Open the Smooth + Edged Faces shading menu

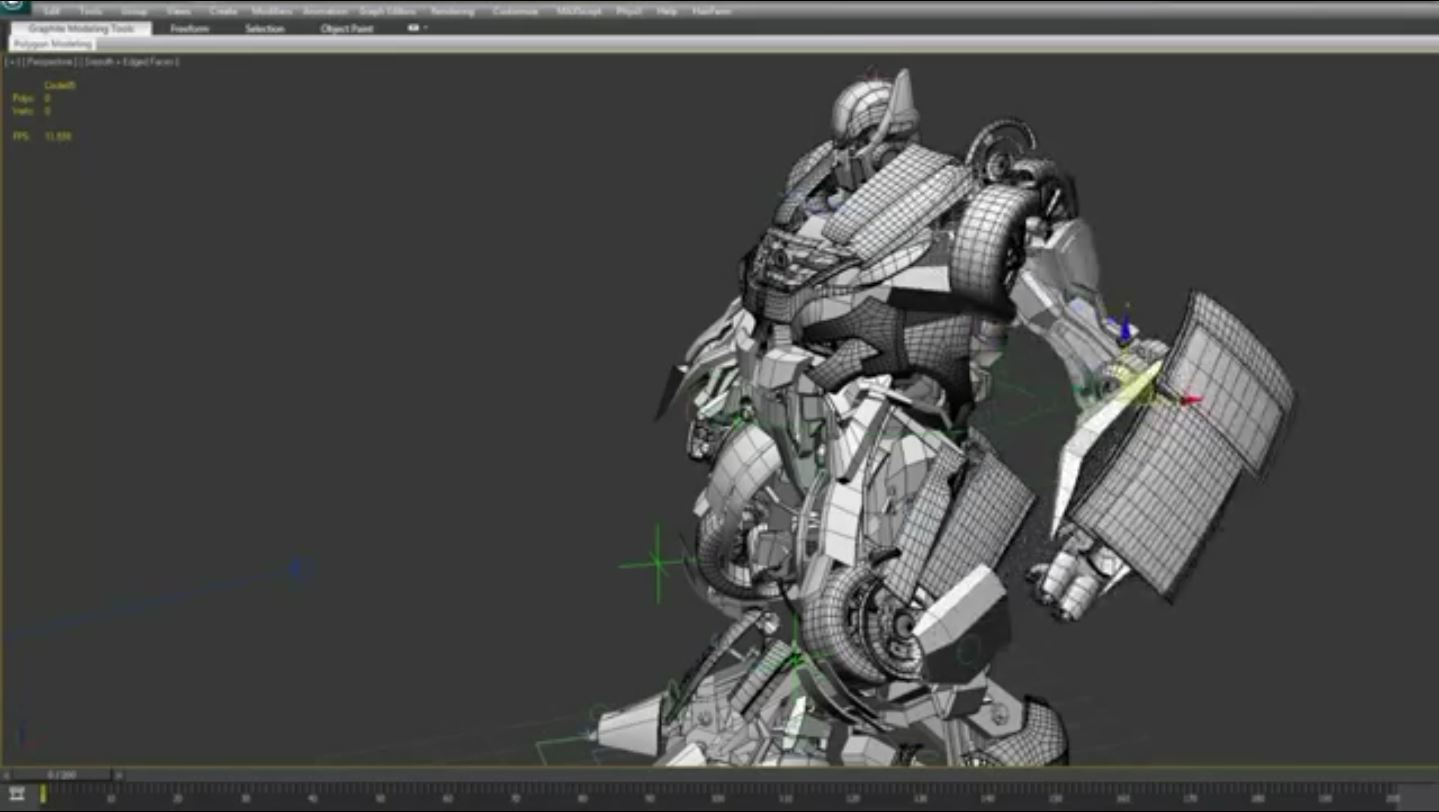point(130,62)
